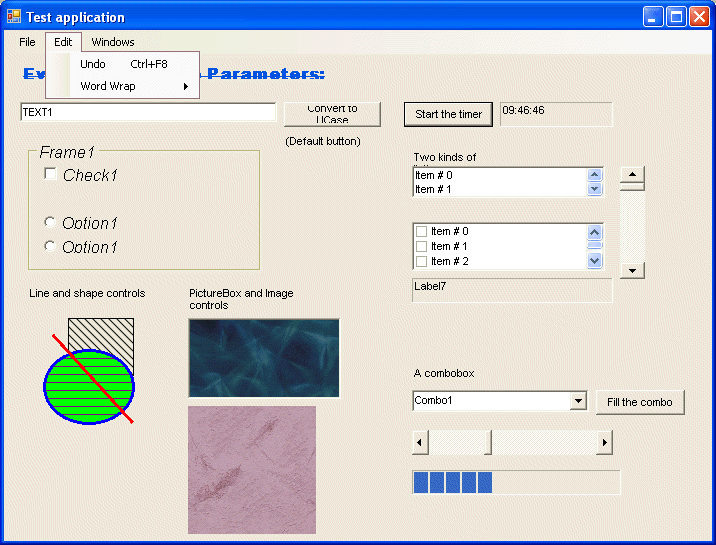Click the vertical scrollbar down arrow

[x=632, y=271]
